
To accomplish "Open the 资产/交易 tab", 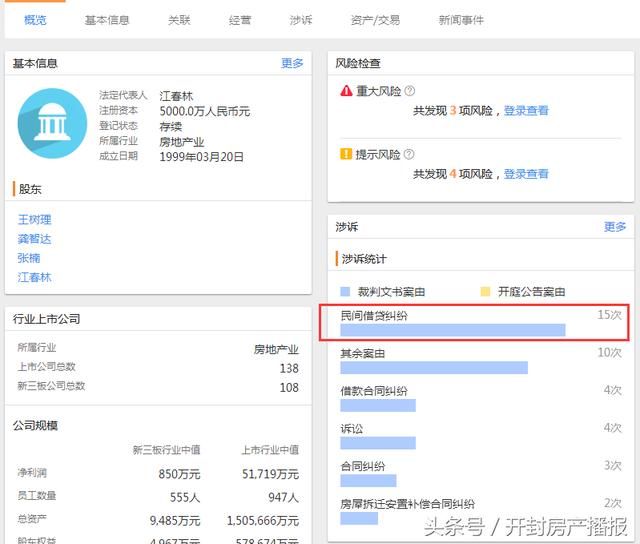I will pyautogui.click(x=376, y=20).
